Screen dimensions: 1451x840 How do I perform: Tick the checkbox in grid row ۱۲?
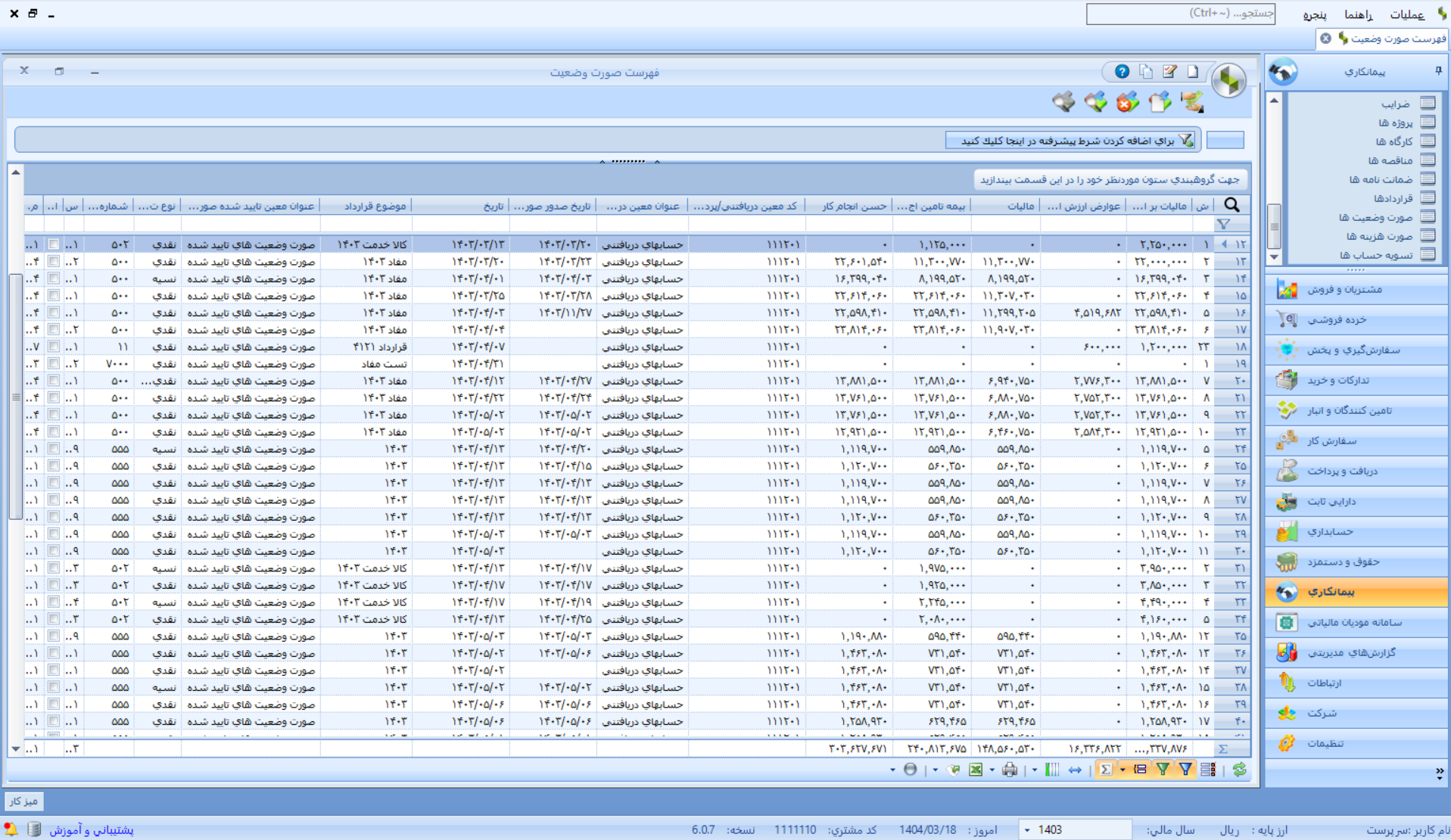click(x=54, y=244)
